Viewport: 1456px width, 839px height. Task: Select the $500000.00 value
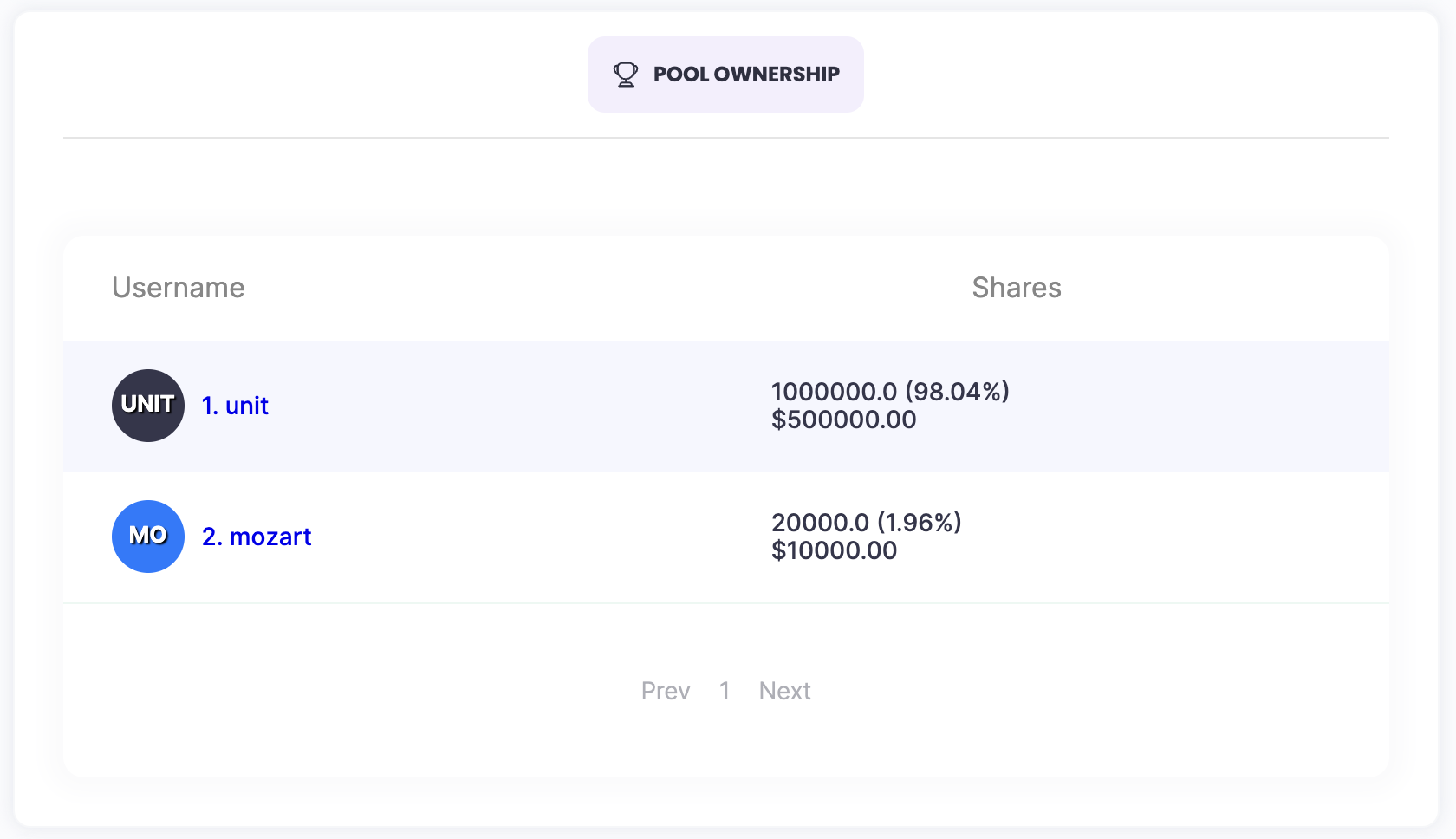click(x=843, y=420)
